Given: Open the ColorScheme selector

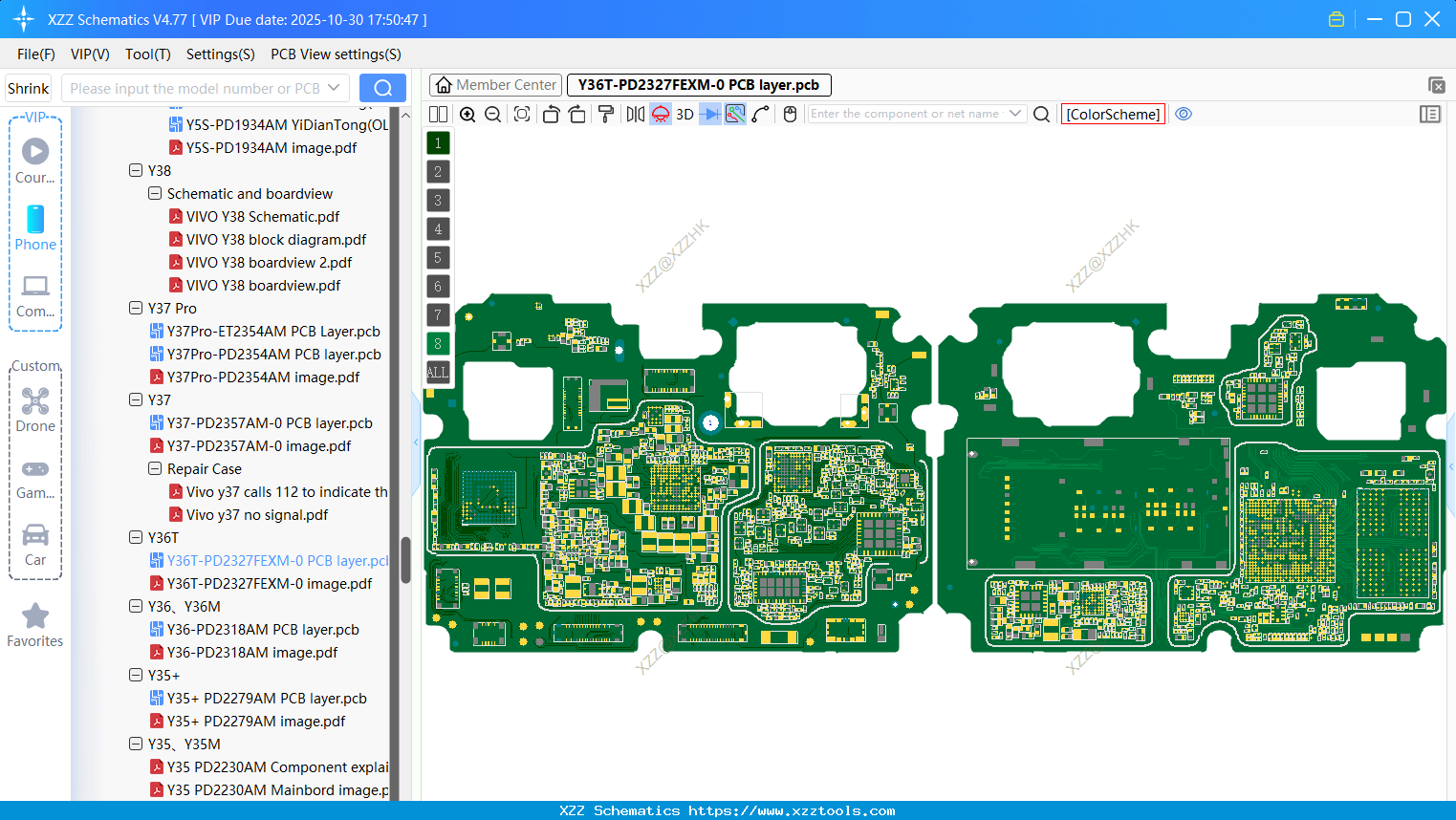Looking at the screenshot, I should pos(1112,114).
